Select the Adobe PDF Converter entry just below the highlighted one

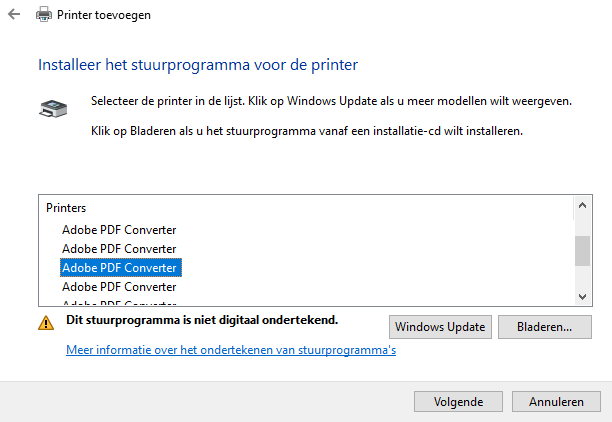click(x=119, y=286)
